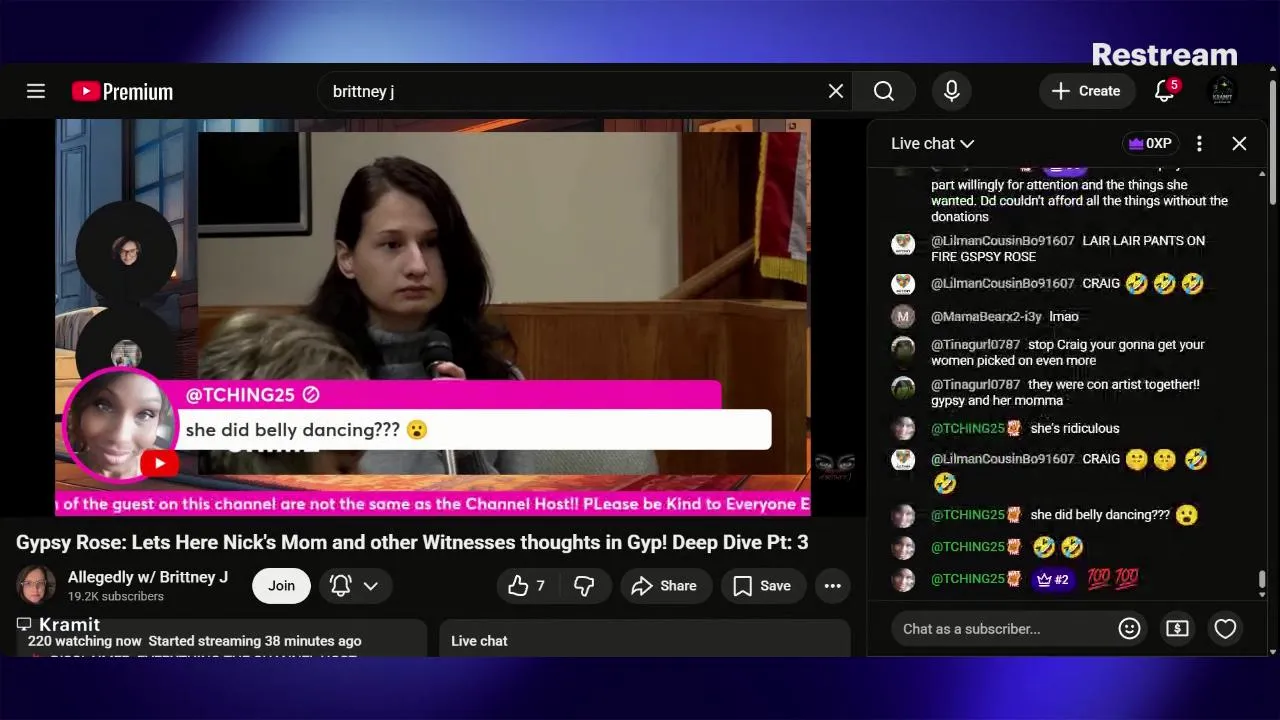Click '220 watching now' description text
Image resolution: width=1280 pixels, height=720 pixels.
coord(85,641)
